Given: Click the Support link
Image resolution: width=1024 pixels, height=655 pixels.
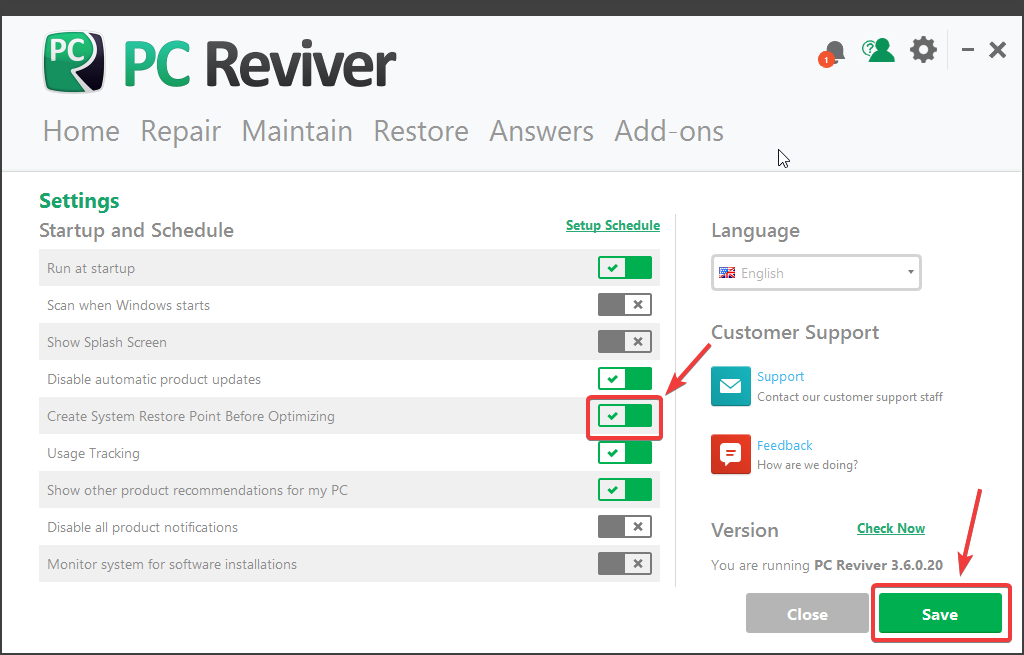Looking at the screenshot, I should point(780,377).
